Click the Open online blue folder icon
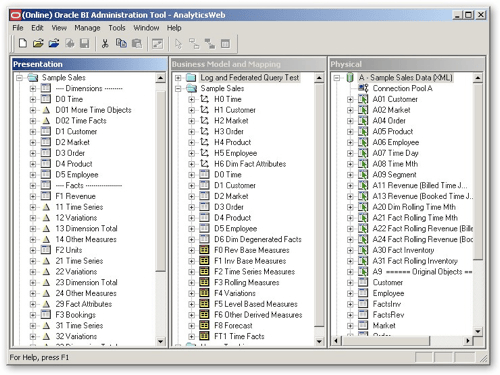The height and width of the screenshot is (375, 500). [54, 43]
